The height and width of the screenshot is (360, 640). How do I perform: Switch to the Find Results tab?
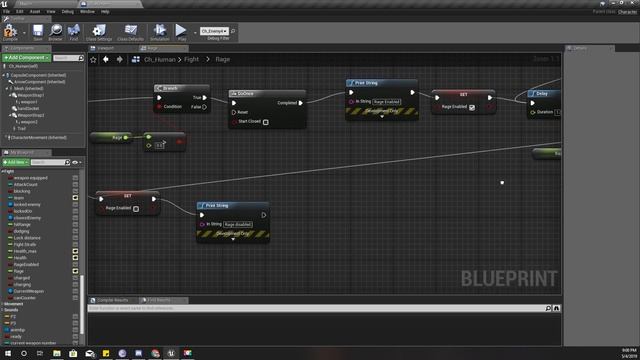click(x=159, y=300)
